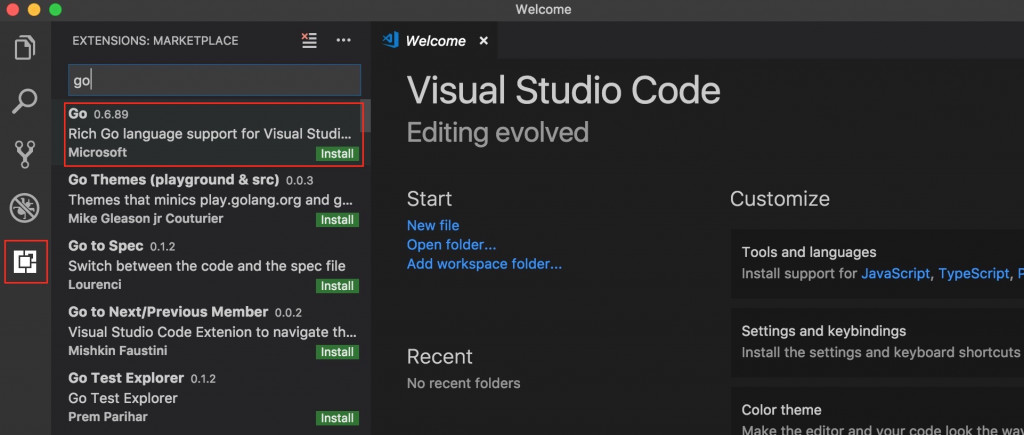Screen dimensions: 1024x435
Task: Select the Welcome editor tab
Action: pos(435,40)
